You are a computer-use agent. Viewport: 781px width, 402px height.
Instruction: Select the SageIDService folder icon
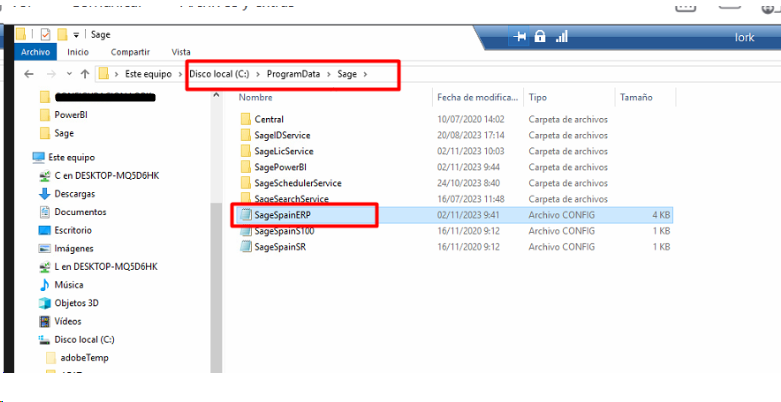pos(245,135)
